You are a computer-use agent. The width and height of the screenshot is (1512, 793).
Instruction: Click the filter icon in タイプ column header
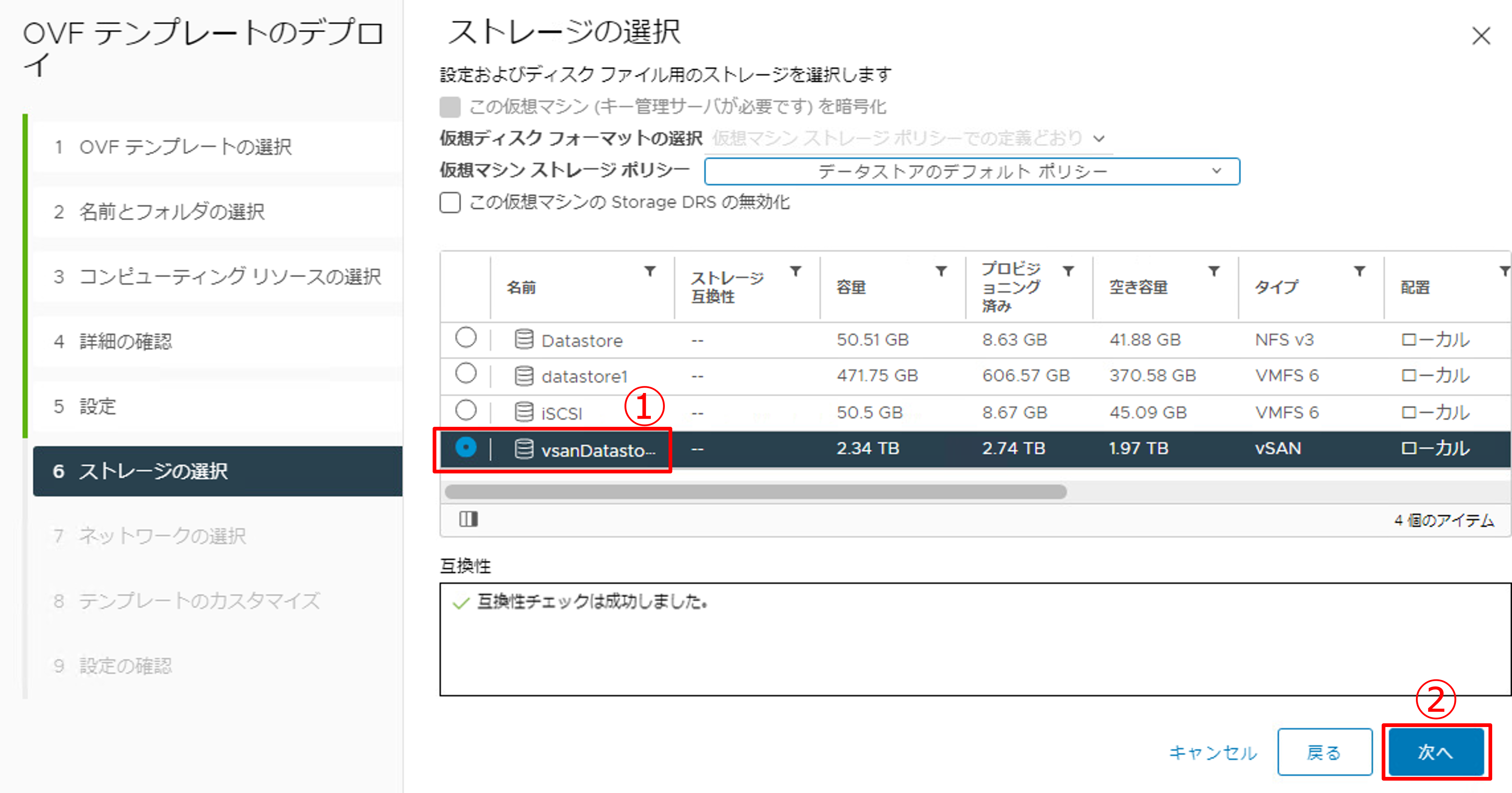coord(1359,271)
